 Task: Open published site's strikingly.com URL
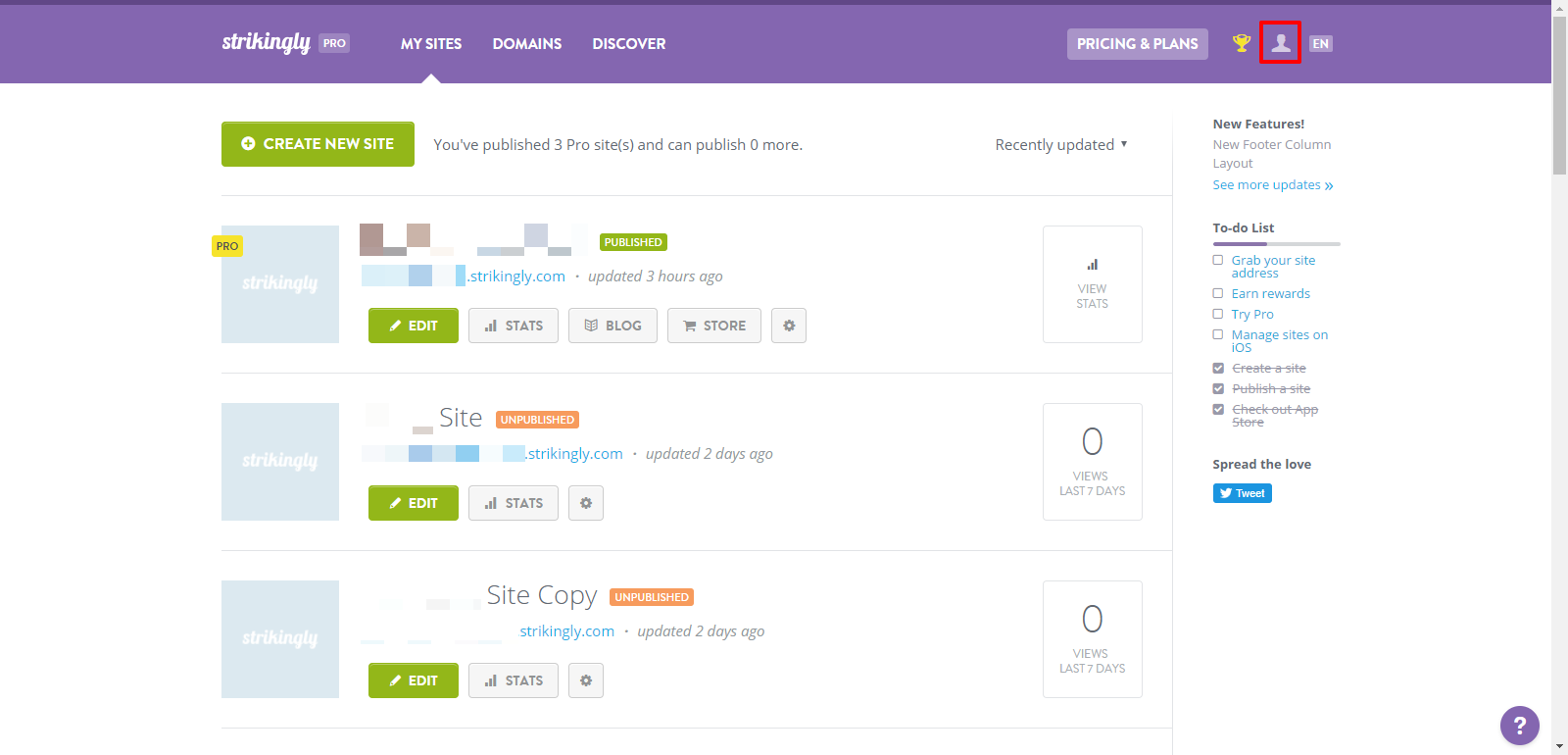pos(464,277)
